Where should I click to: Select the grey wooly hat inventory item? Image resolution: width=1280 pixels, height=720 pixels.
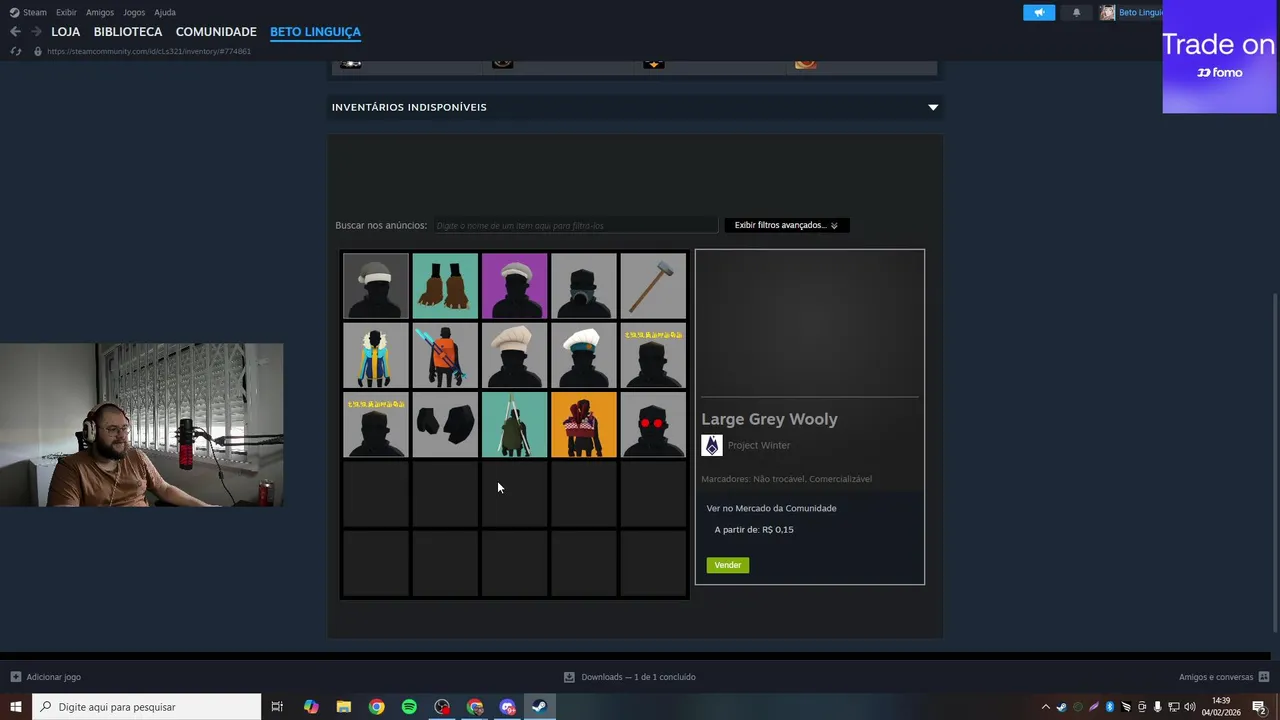click(x=376, y=286)
